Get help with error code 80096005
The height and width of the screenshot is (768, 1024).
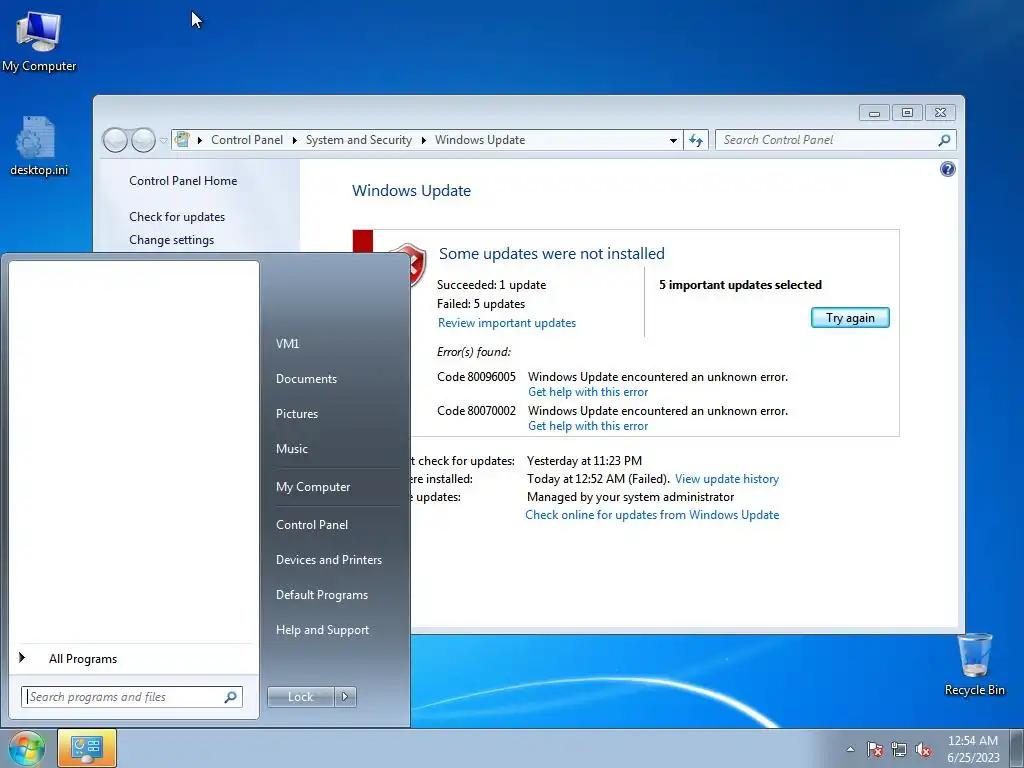pyautogui.click(x=588, y=392)
